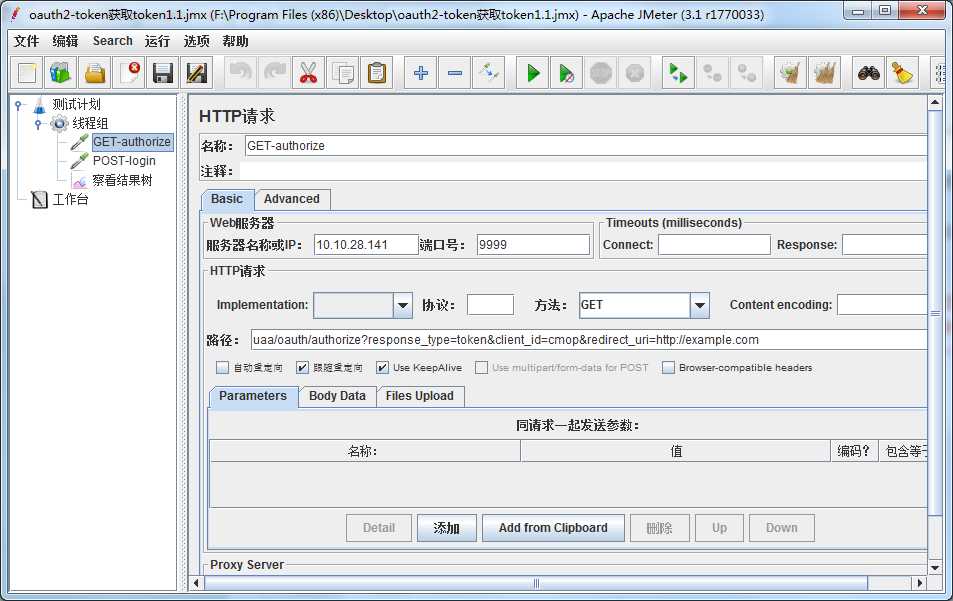Click the Up button
The image size is (953, 601).
pos(720,528)
